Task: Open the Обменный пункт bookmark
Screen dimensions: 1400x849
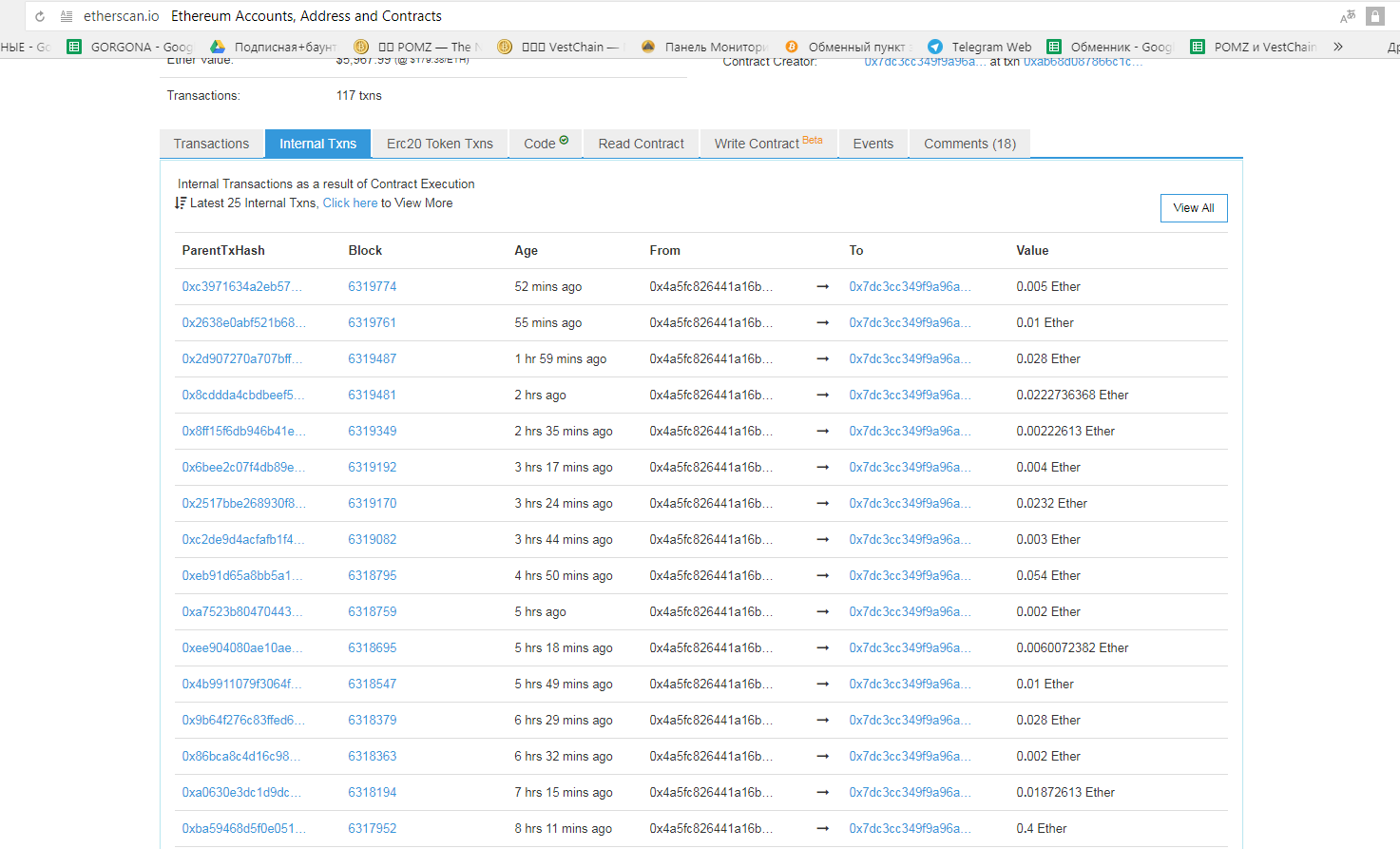Action: [x=848, y=47]
